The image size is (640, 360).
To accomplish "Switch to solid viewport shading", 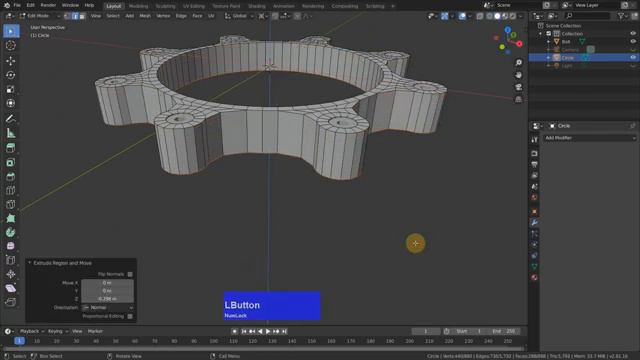I will coord(497,16).
